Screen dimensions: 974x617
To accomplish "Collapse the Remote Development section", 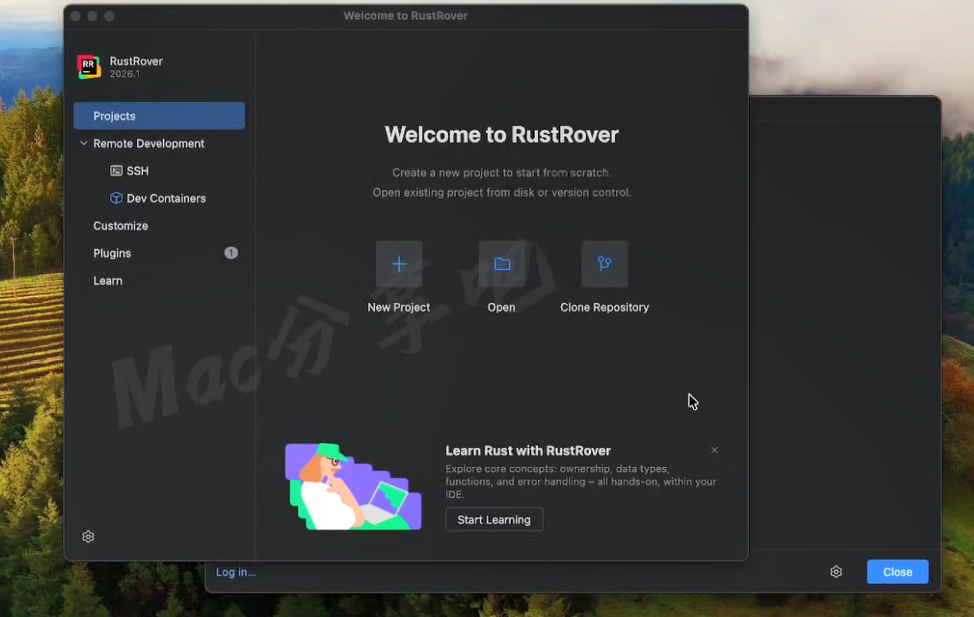I will (84, 144).
